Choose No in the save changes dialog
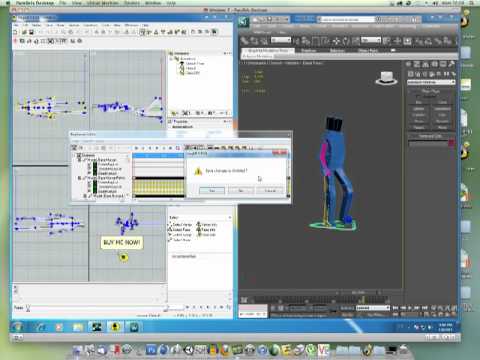 pyautogui.click(x=241, y=191)
